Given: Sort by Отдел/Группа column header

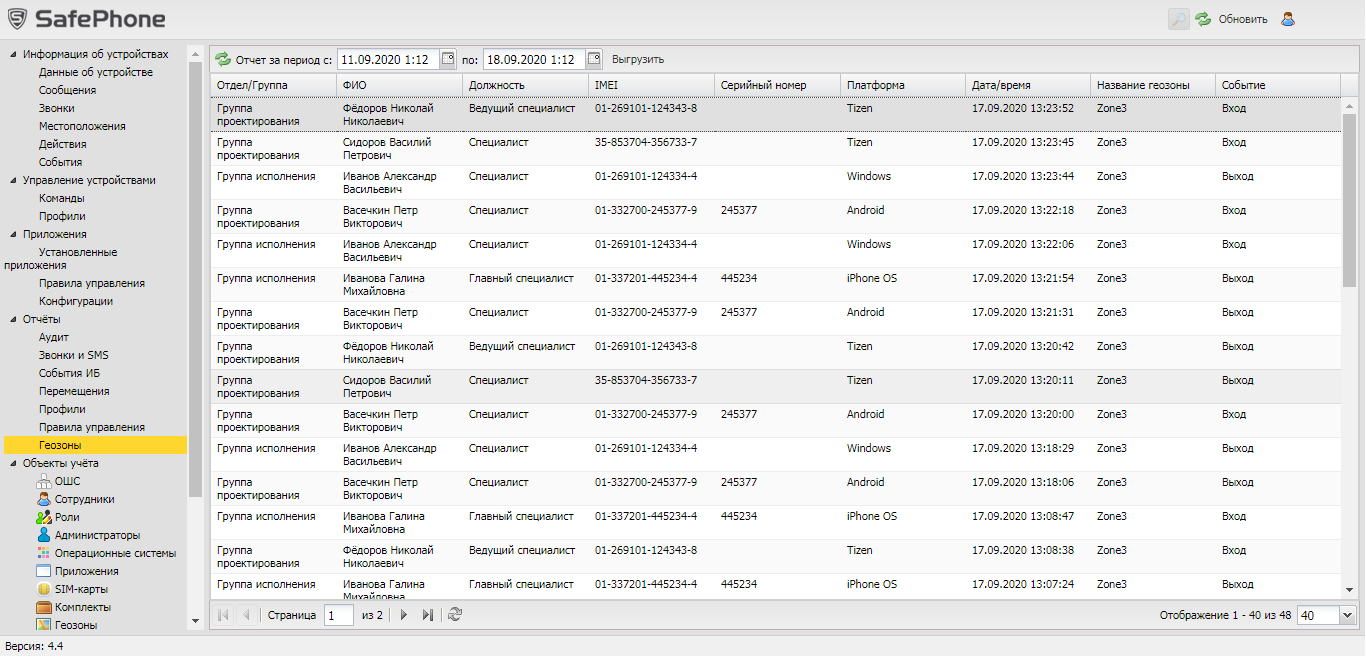Looking at the screenshot, I should point(273,85).
